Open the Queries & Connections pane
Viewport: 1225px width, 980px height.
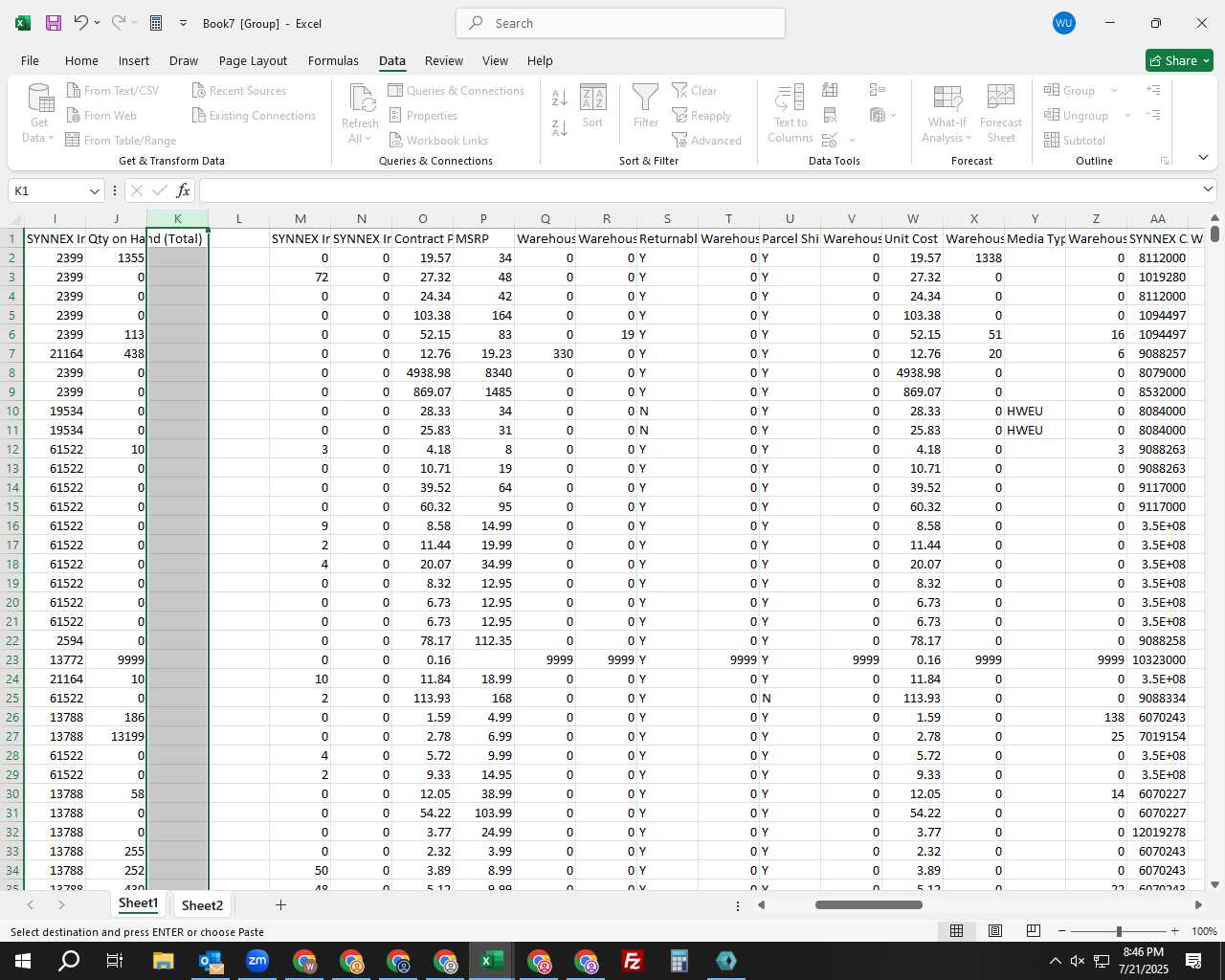tap(457, 90)
